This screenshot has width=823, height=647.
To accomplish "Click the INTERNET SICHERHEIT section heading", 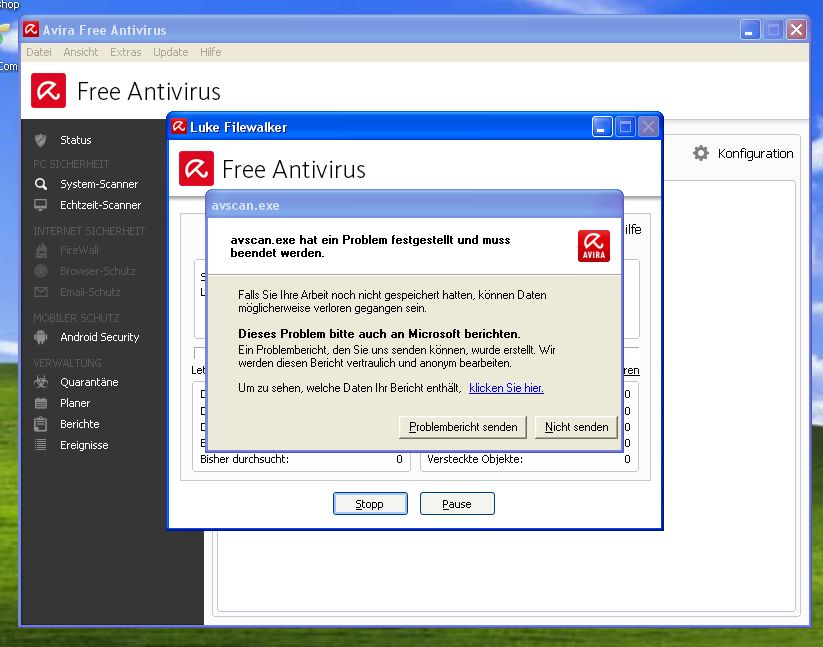I will tap(89, 231).
